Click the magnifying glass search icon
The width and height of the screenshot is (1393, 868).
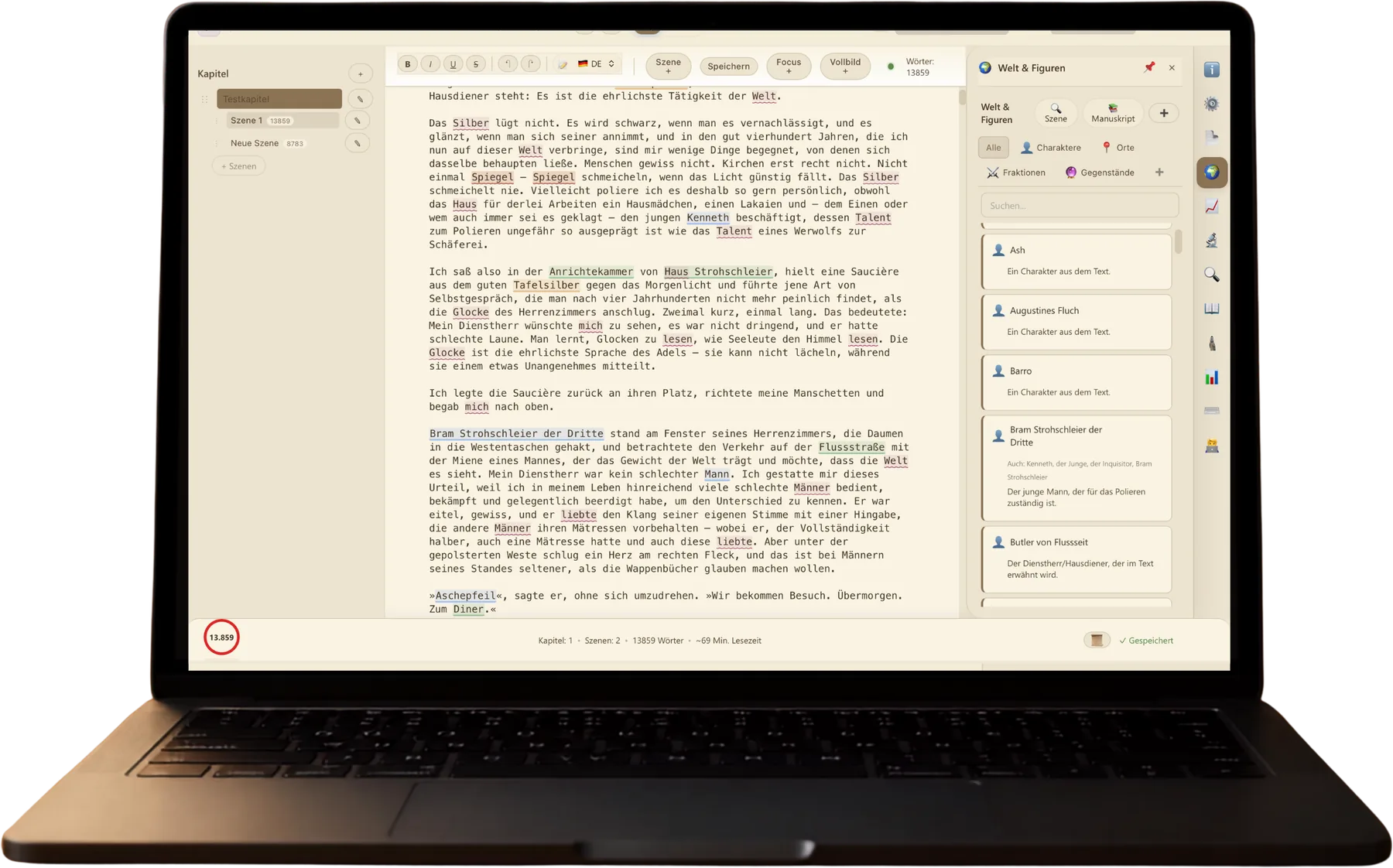(x=1212, y=275)
